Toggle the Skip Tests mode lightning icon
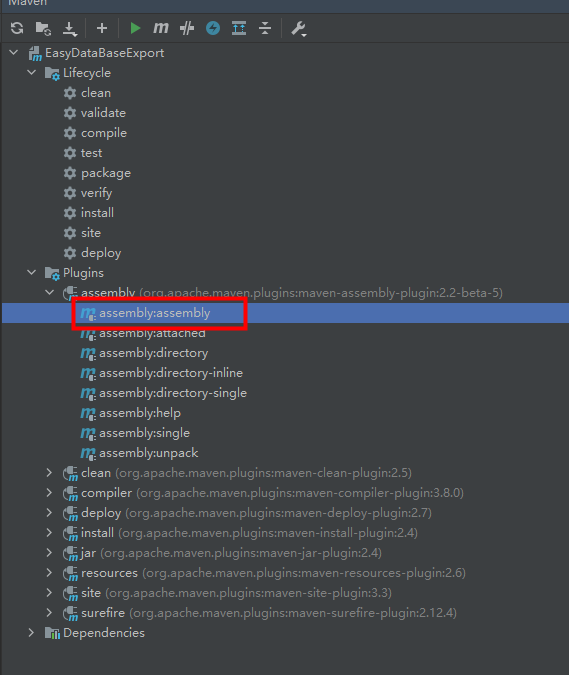This screenshot has width=569, height=675. coord(213,28)
